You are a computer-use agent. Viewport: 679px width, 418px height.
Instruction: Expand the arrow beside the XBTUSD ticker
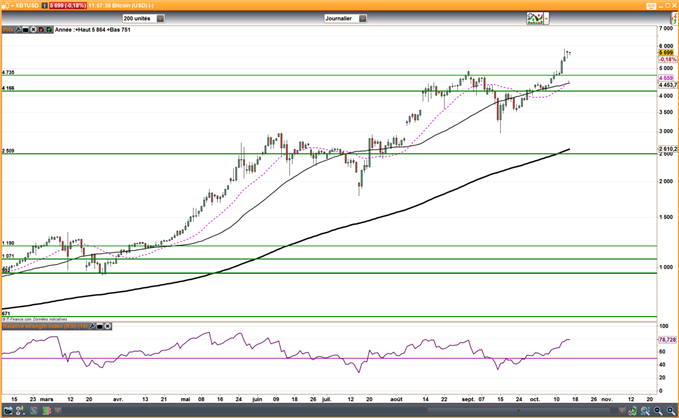(13, 6)
